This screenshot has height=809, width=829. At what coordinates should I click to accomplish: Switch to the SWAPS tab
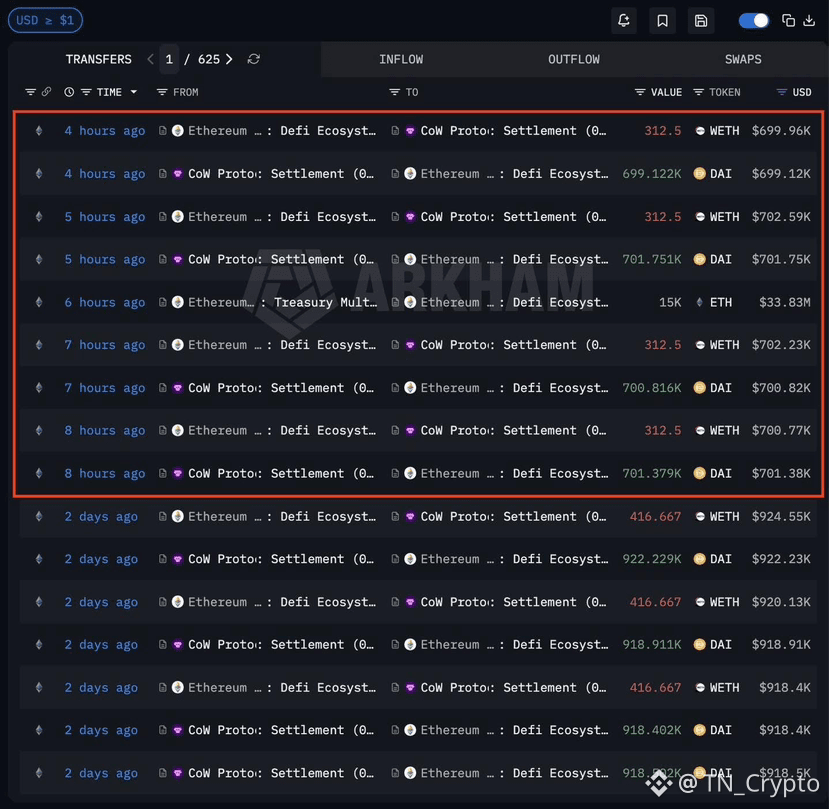[743, 59]
